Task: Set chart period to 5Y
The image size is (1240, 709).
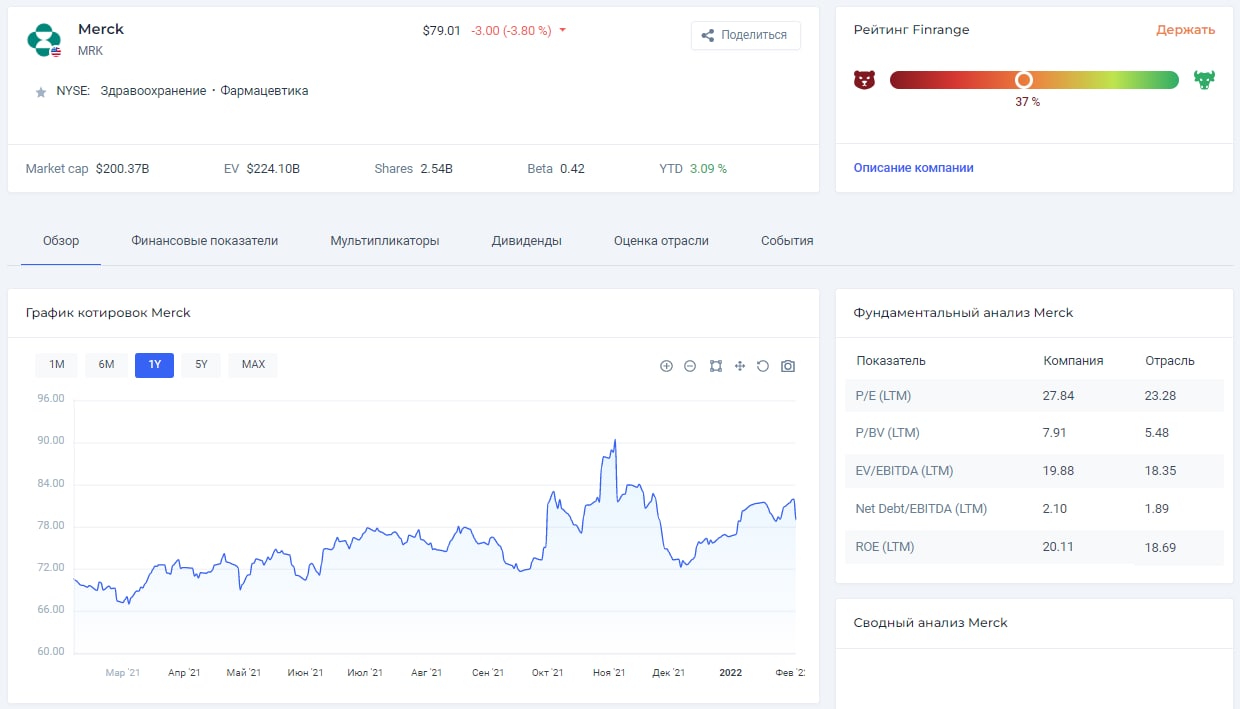Action: (x=201, y=365)
